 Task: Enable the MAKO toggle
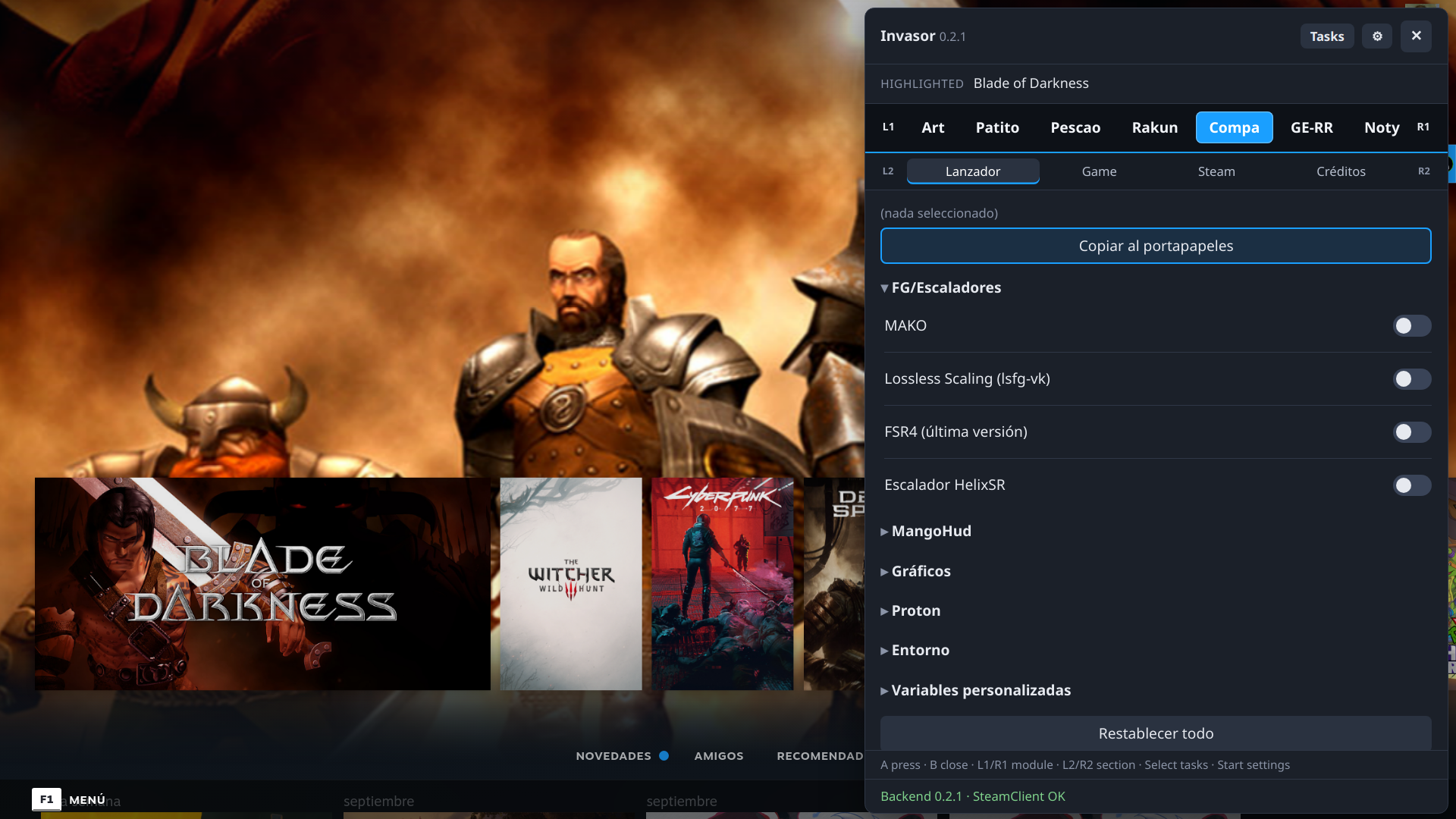[x=1412, y=326]
